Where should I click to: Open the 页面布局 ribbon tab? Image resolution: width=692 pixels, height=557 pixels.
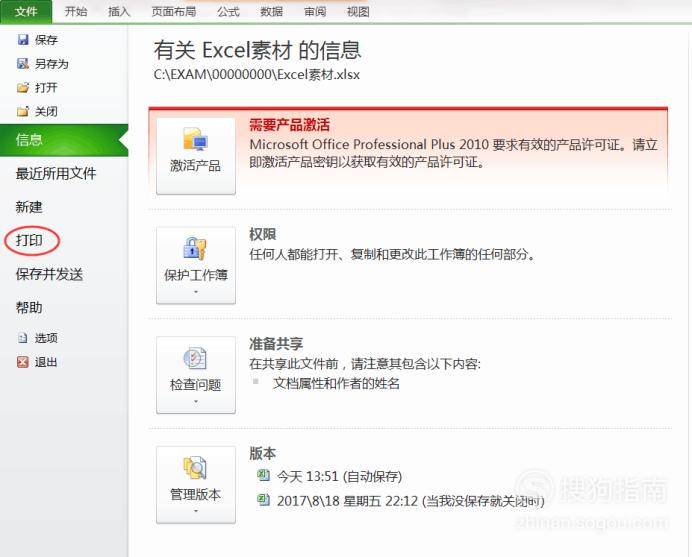pos(173,11)
